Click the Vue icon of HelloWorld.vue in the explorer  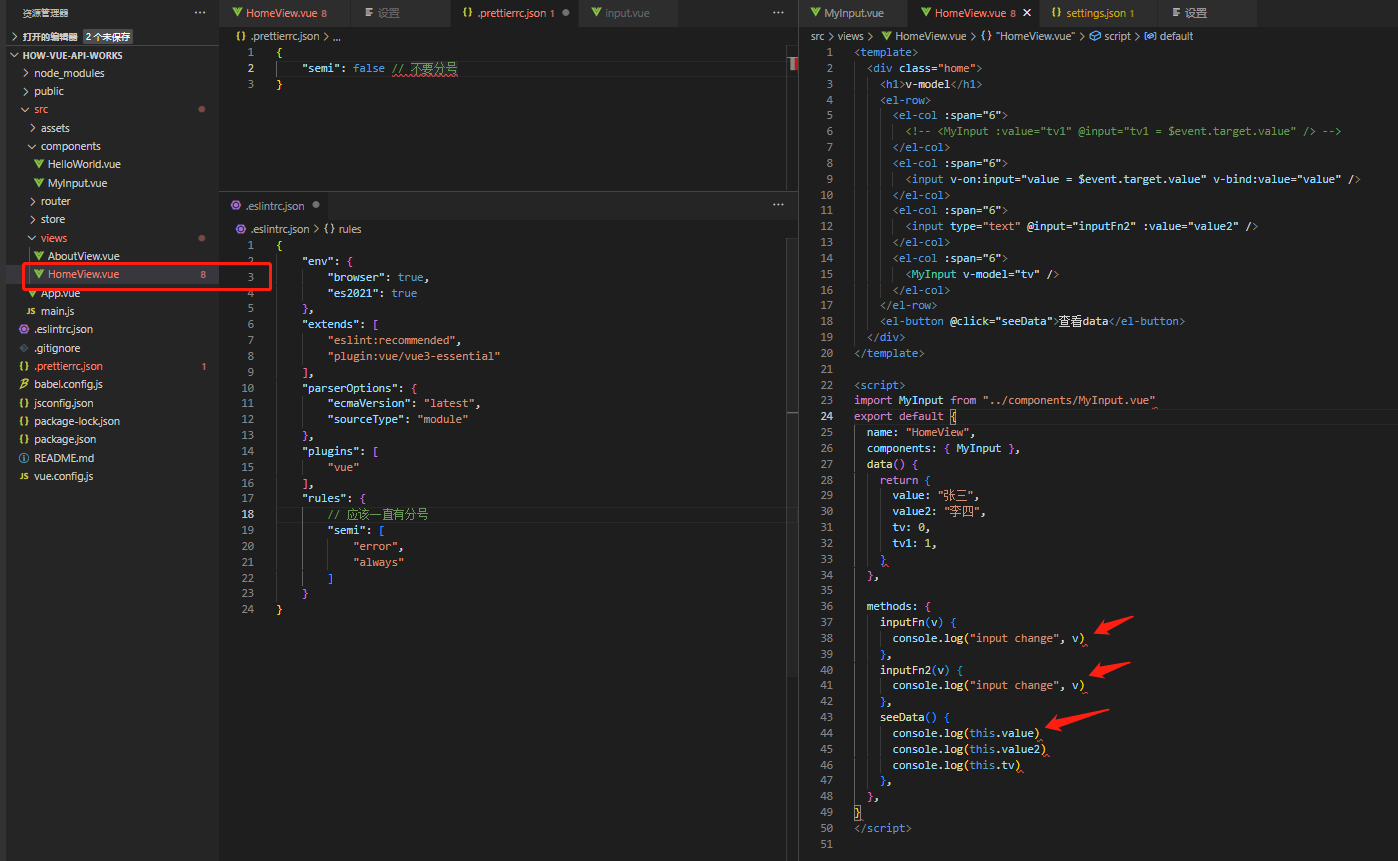click(39, 164)
